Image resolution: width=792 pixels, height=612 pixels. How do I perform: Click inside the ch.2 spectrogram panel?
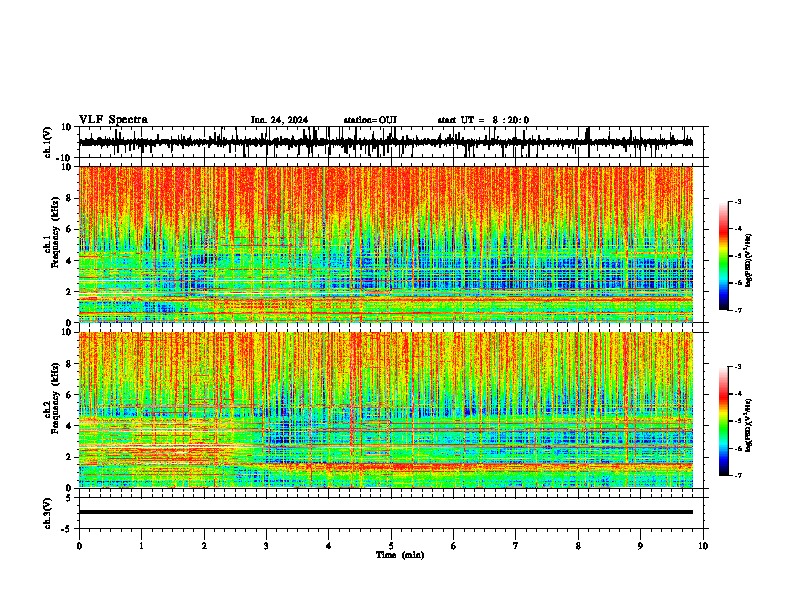point(385,410)
